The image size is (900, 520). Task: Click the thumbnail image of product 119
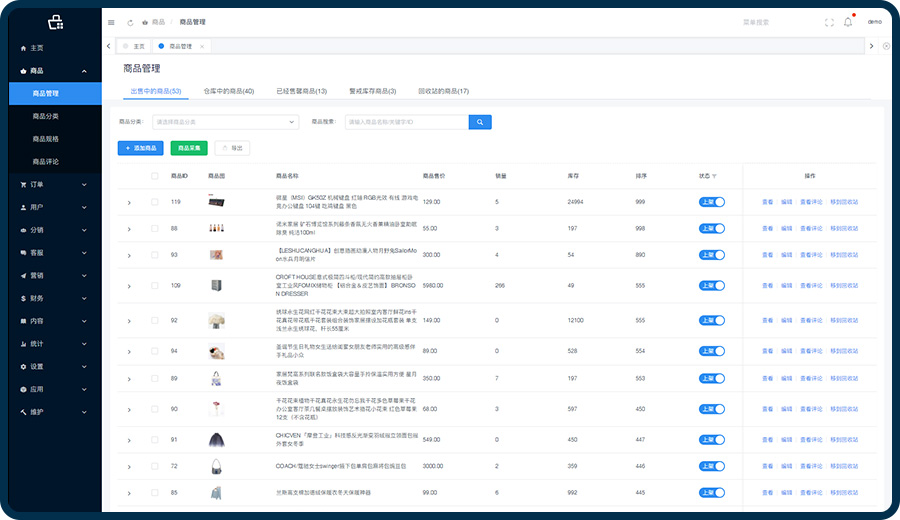tap(215, 202)
